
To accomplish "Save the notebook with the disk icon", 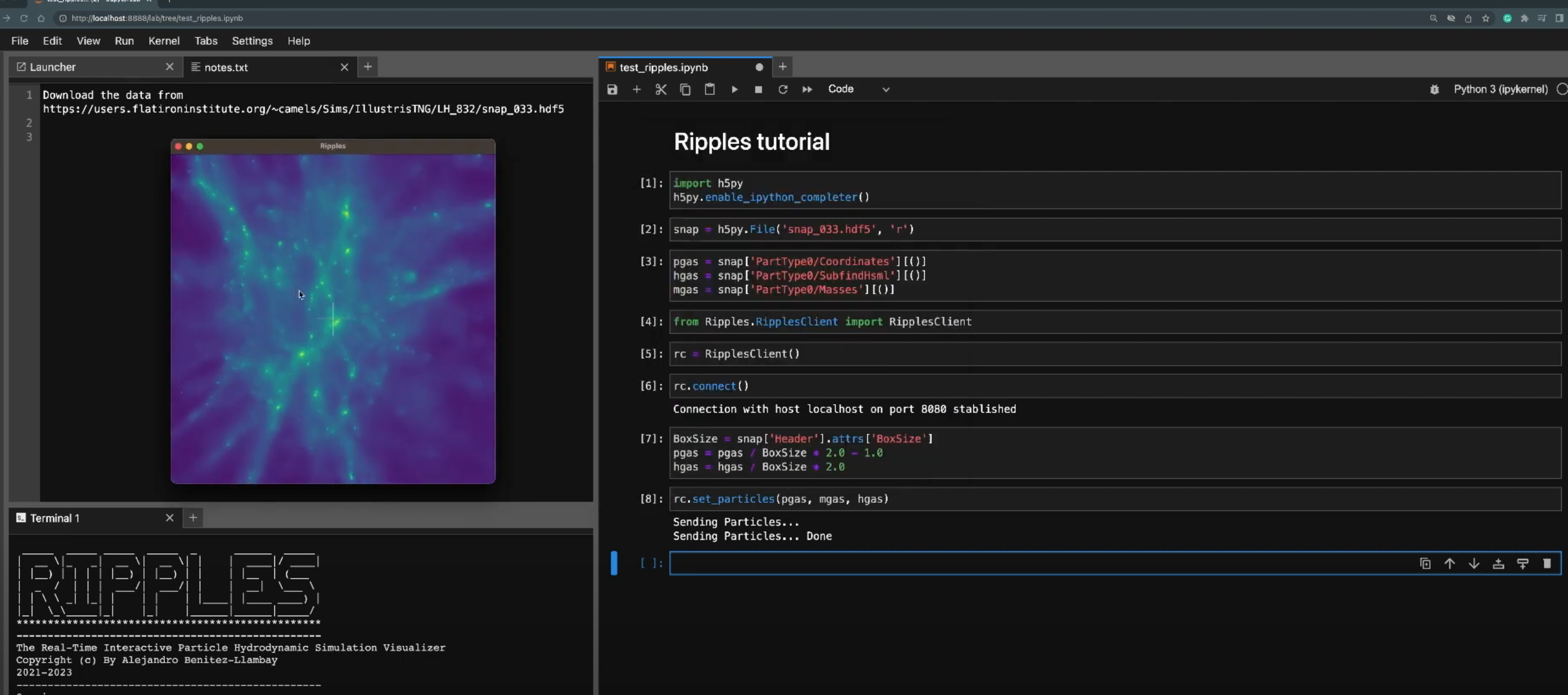I will pos(612,90).
